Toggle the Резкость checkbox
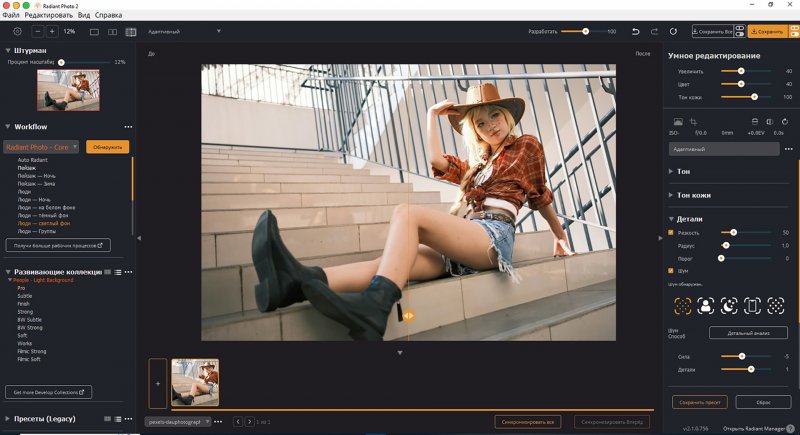800x435 pixels. 671,233
